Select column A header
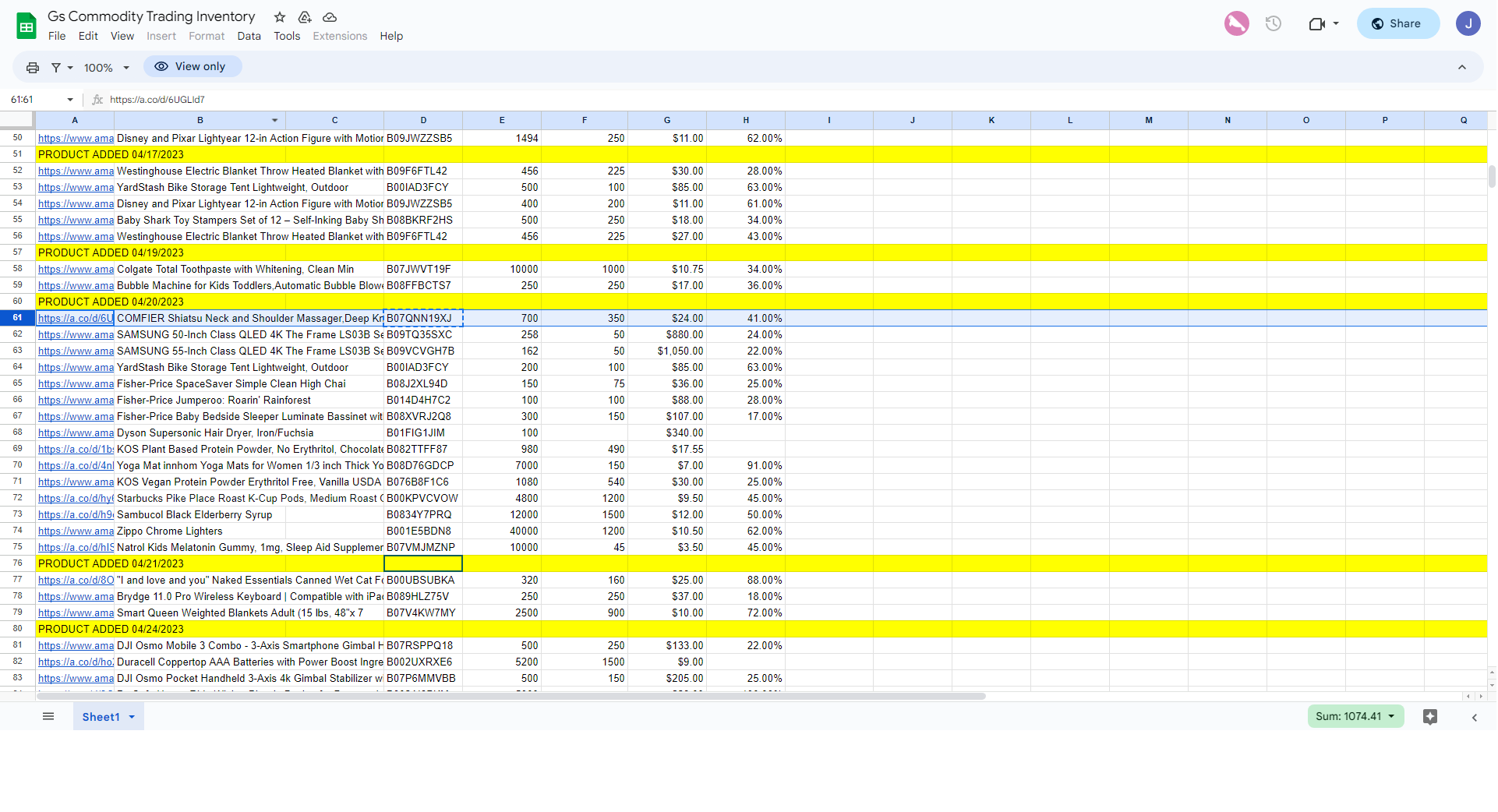Viewport: 1498px width, 812px height. point(75,120)
